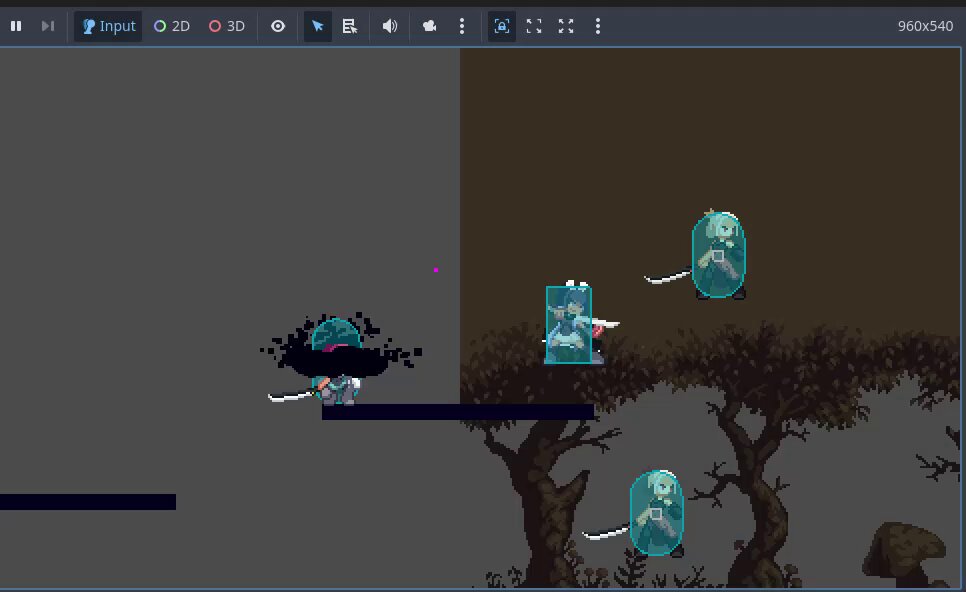Toggle selection visibility eye icon

(x=278, y=26)
